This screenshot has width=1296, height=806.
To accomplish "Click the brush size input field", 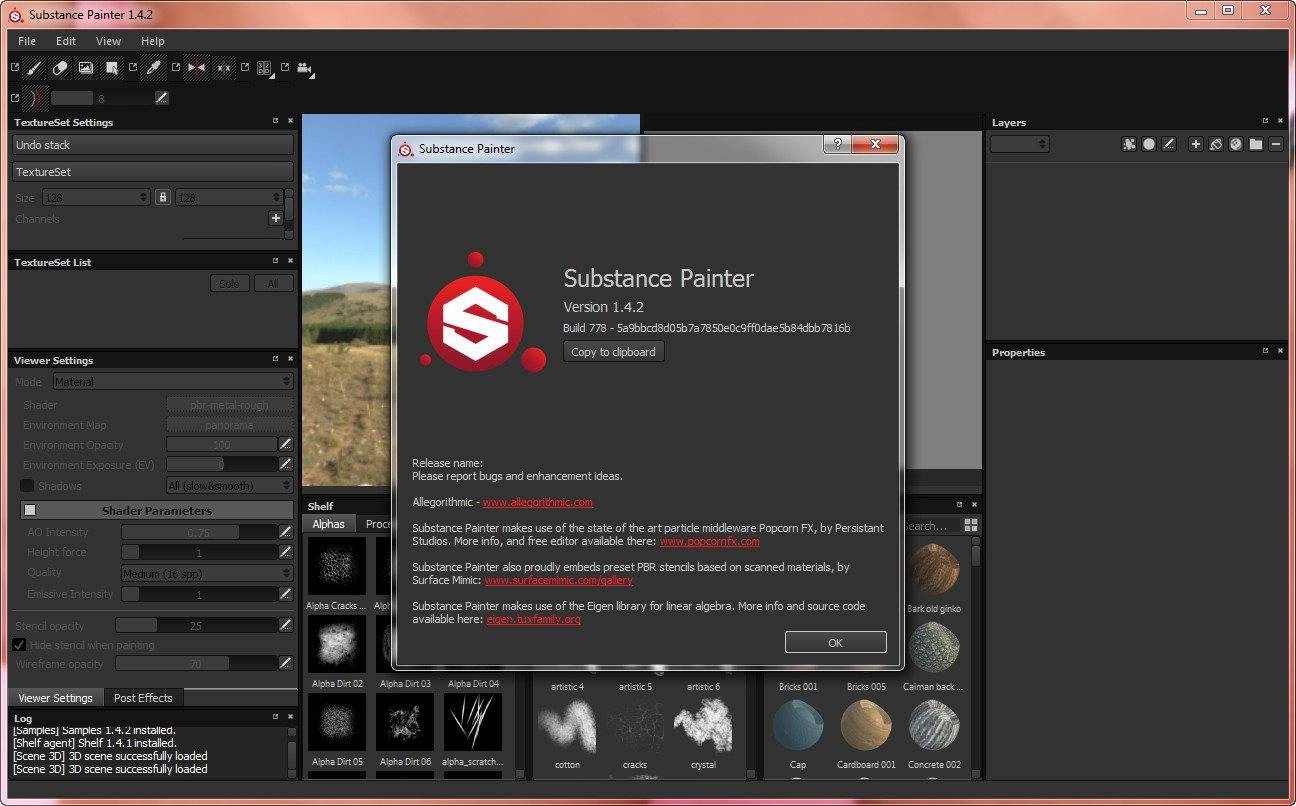I will click(x=101, y=98).
